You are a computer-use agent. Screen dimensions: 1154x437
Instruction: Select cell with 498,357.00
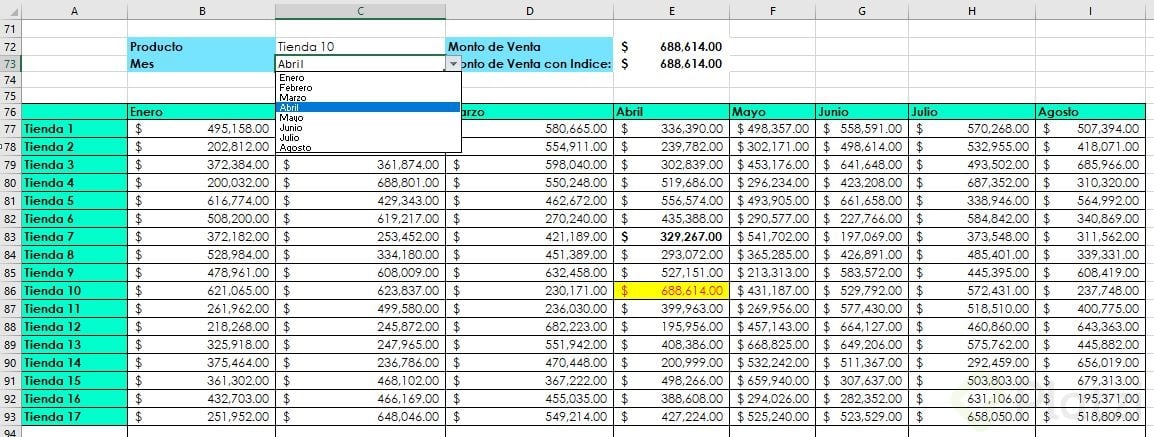772,129
